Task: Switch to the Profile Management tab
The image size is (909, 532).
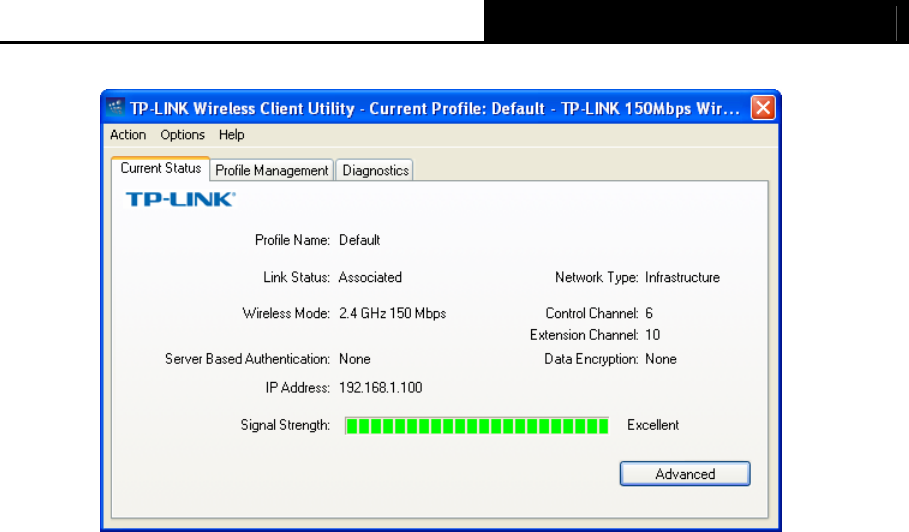Action: pos(272,170)
